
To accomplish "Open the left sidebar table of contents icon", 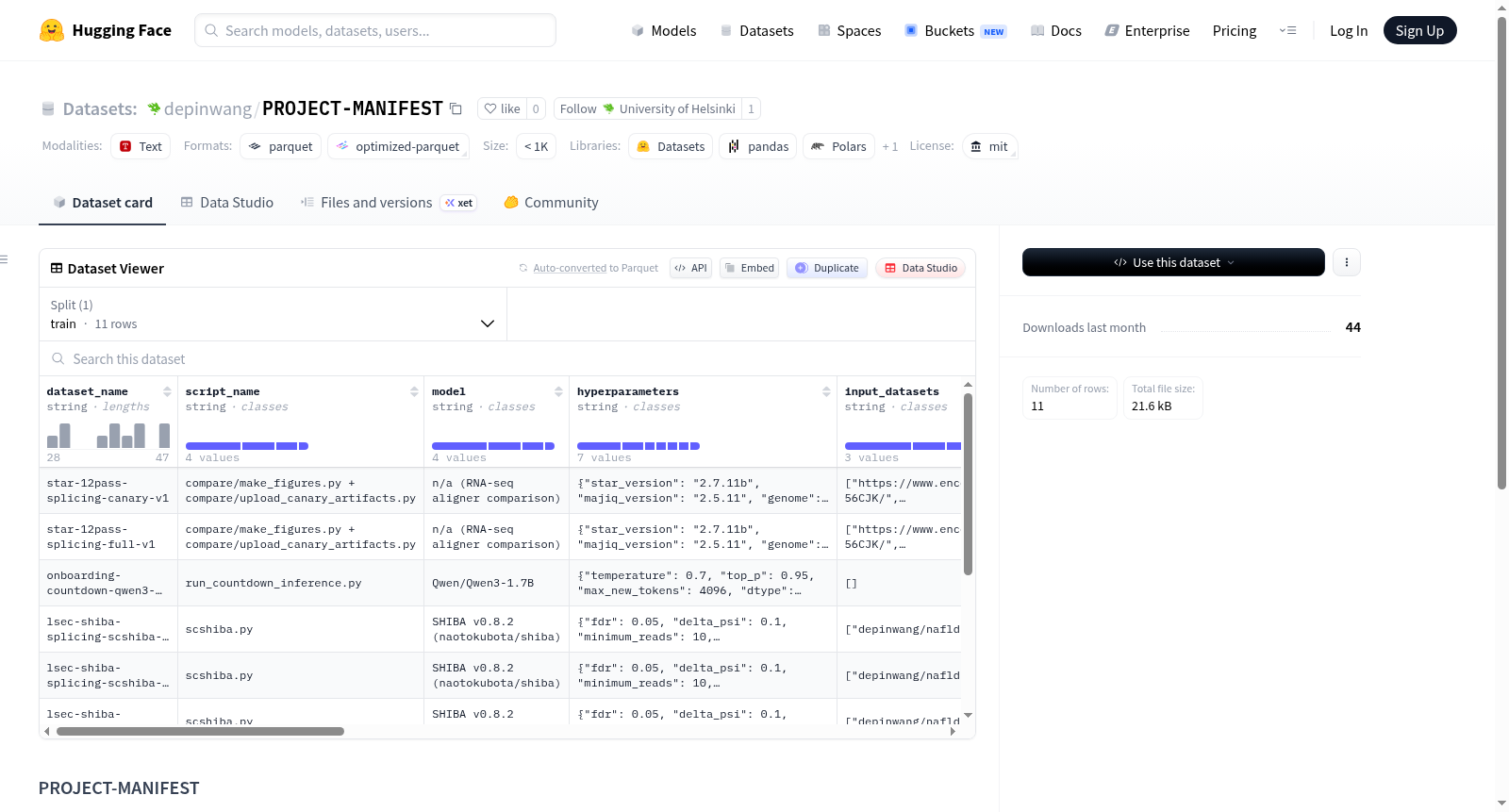I will click(4, 259).
